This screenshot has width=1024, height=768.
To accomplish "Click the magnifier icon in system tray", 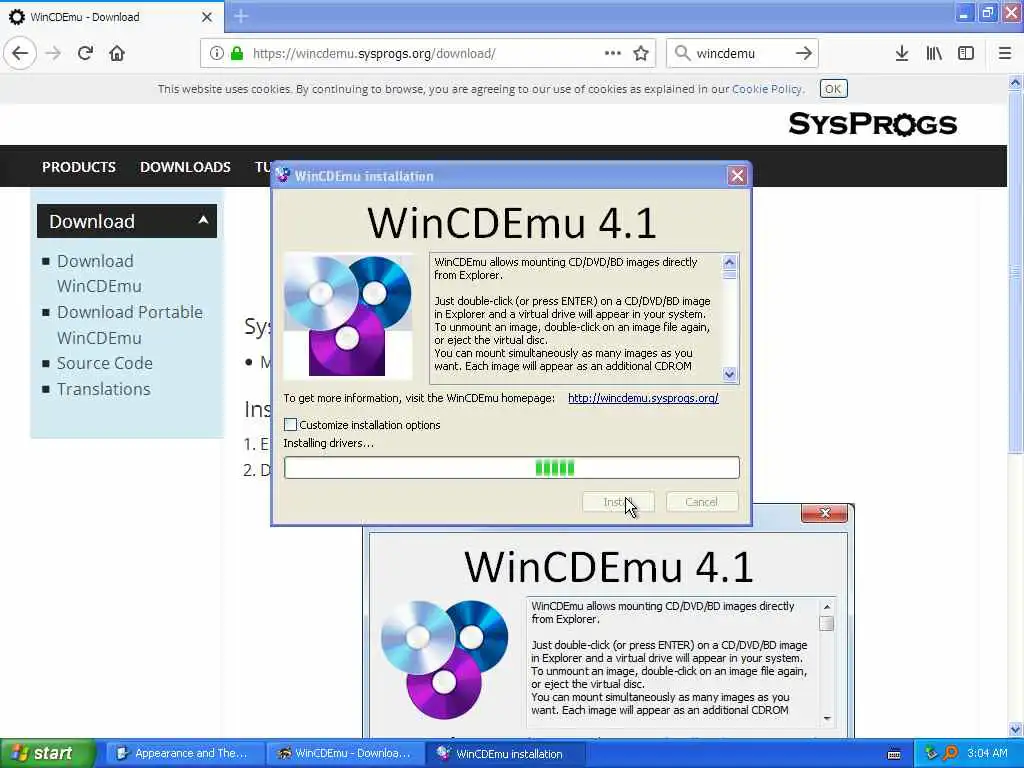I will coord(950,753).
